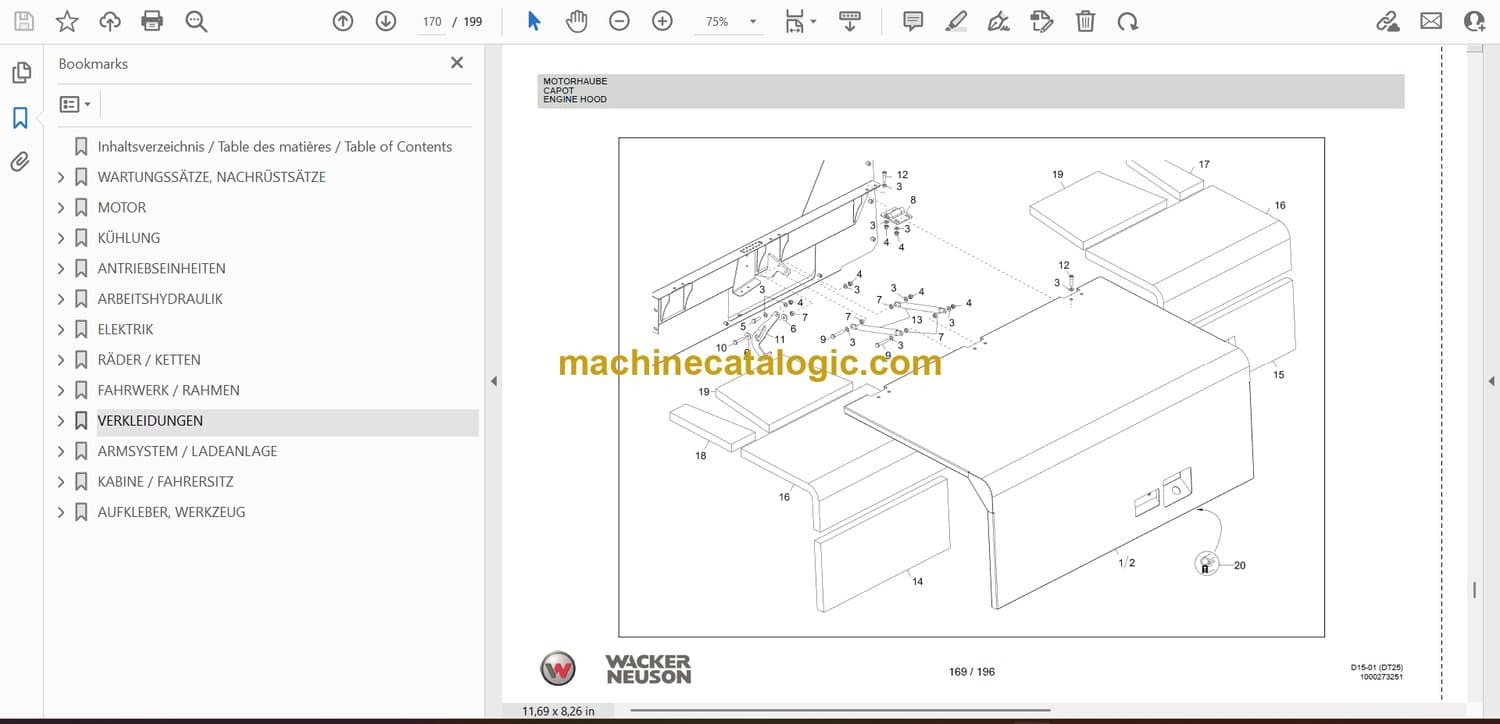This screenshot has width=1500, height=724.
Task: Click the Delete trash icon
Action: pos(1085,21)
